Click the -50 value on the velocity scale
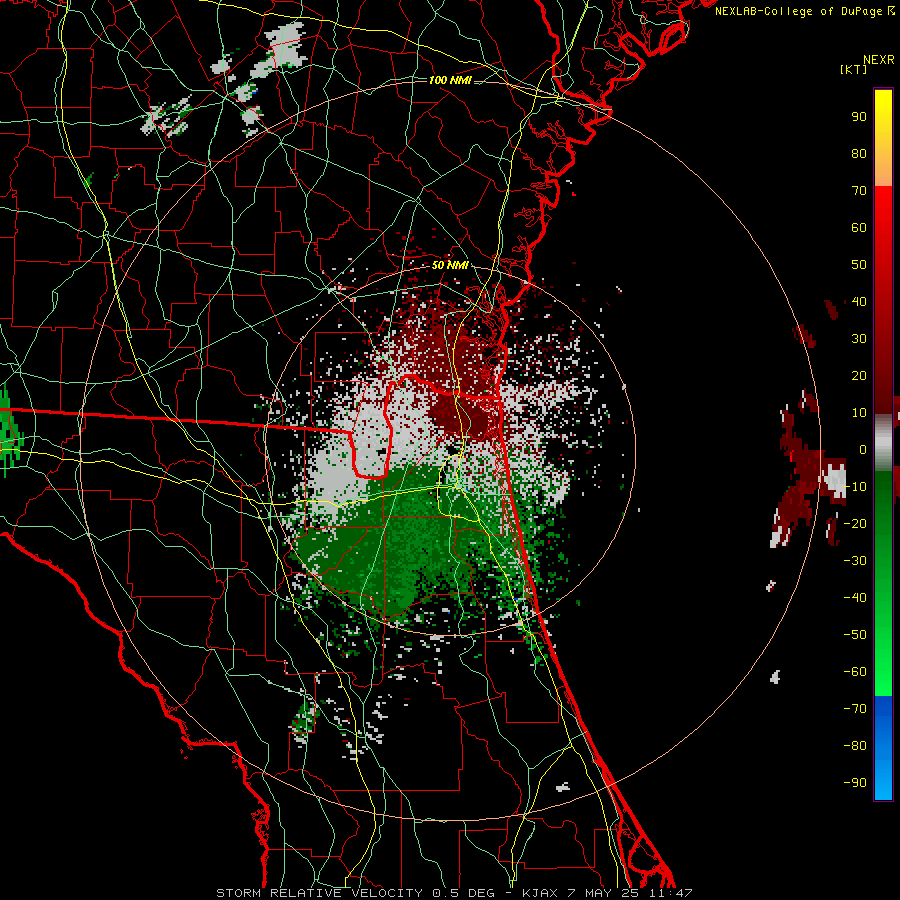Image resolution: width=900 pixels, height=900 pixels. click(x=855, y=635)
